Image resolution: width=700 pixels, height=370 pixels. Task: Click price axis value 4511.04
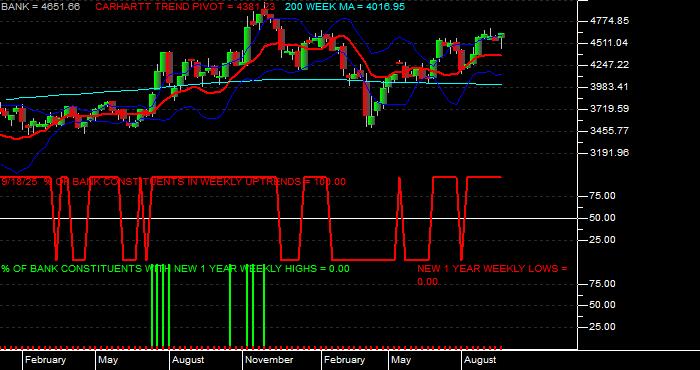(x=609, y=43)
